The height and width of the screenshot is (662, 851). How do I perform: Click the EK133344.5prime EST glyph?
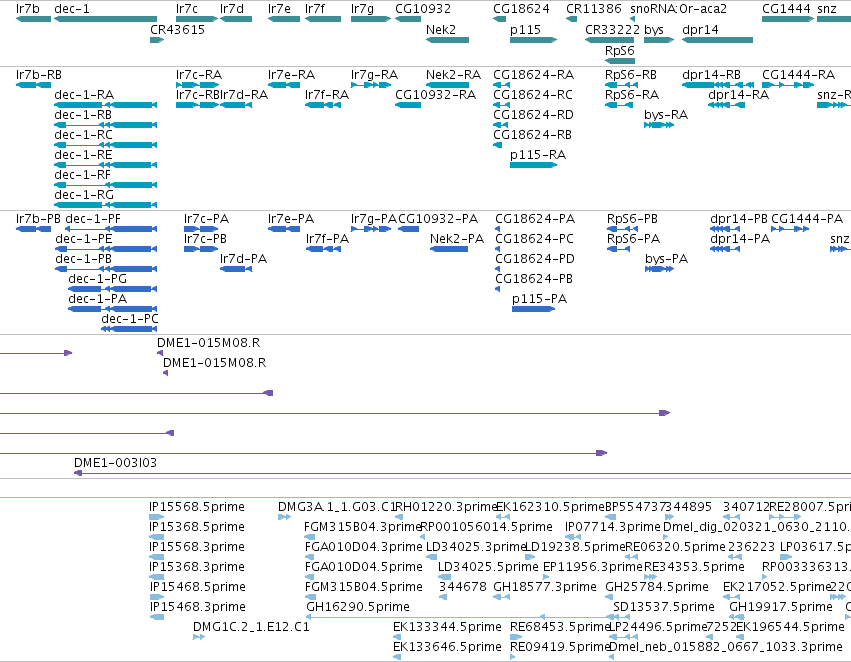(x=397, y=636)
